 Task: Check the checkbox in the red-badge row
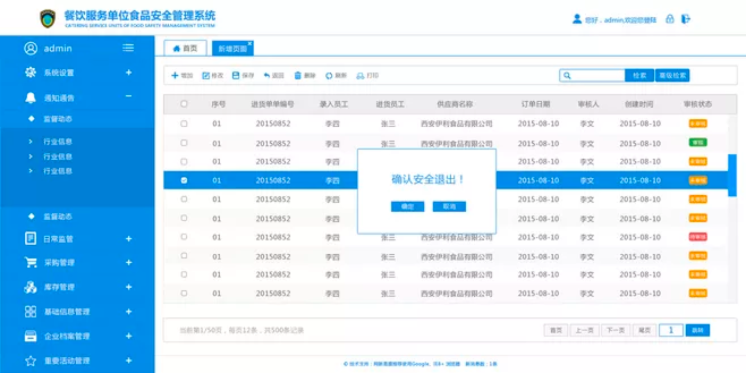[184, 236]
